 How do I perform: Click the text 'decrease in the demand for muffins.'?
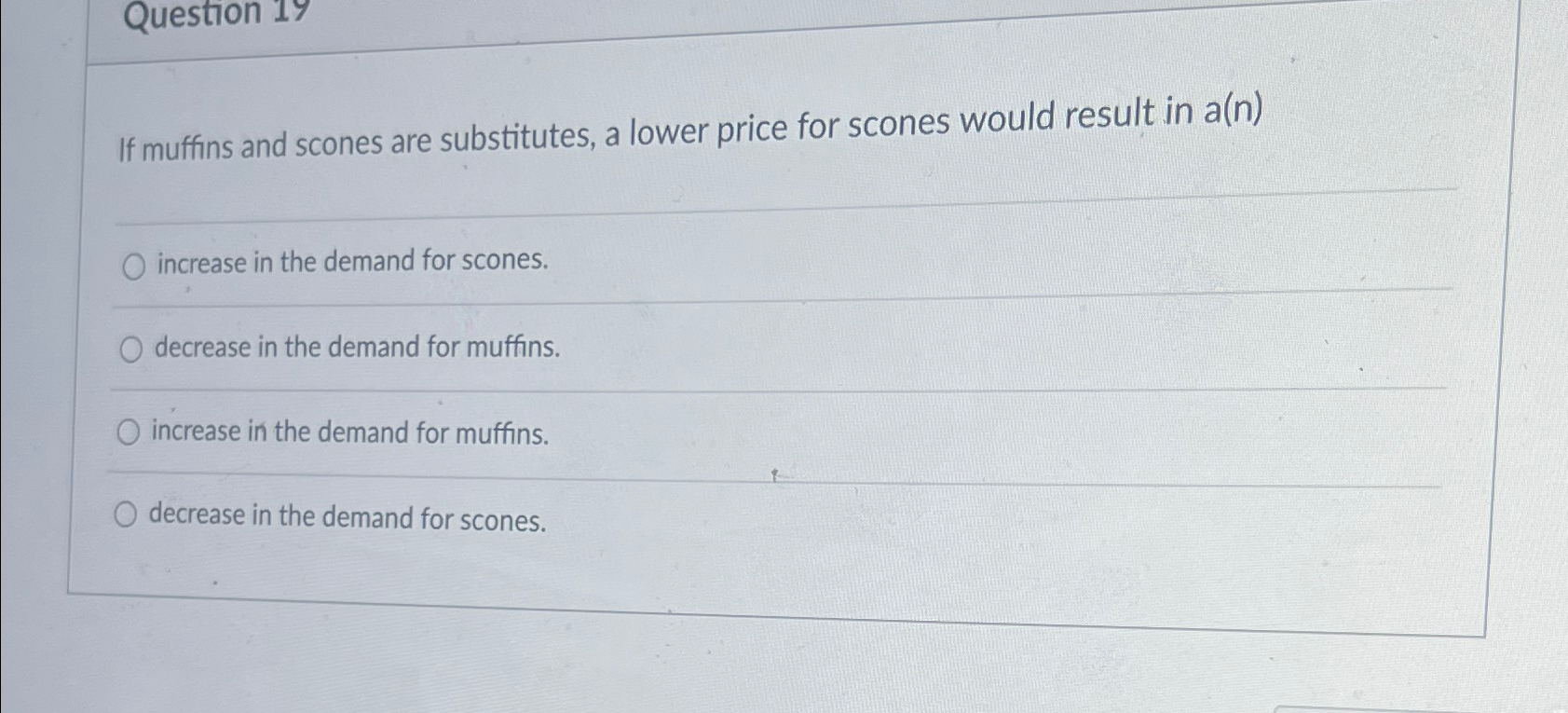(x=357, y=348)
